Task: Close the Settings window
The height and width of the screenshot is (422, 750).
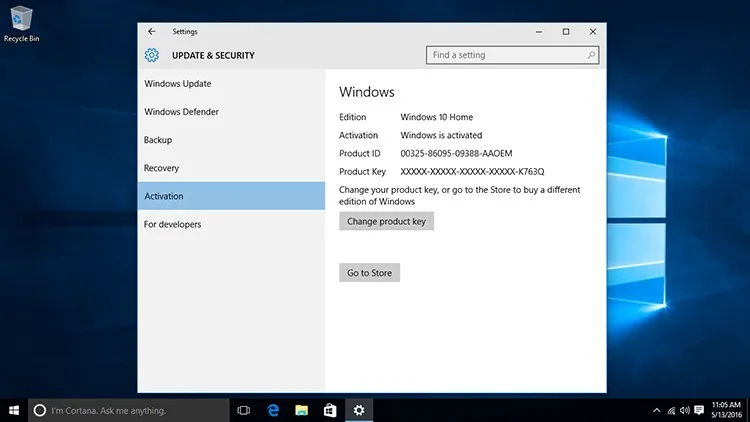Action: 593,32
